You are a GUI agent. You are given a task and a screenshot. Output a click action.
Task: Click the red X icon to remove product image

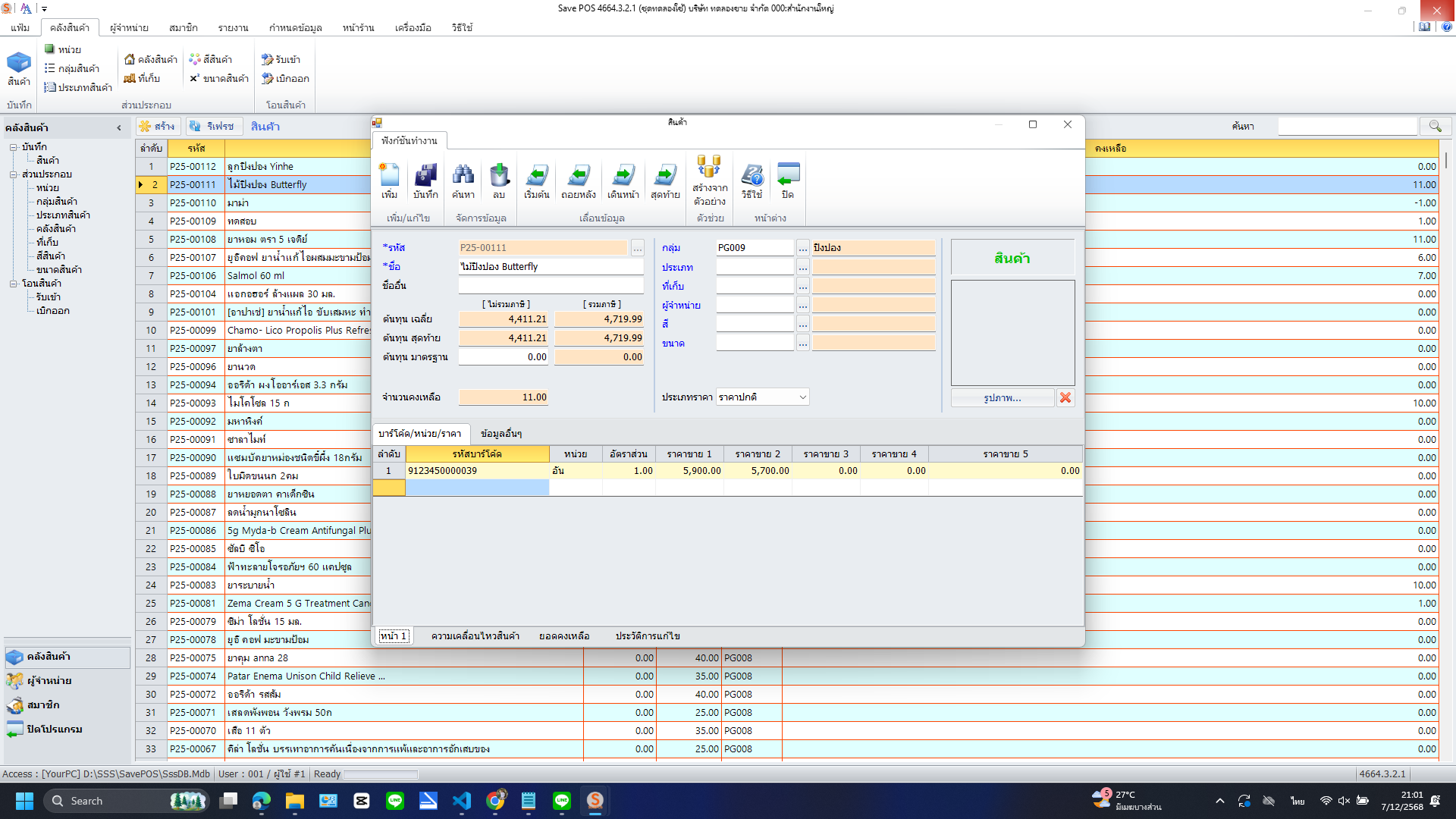tap(1065, 397)
